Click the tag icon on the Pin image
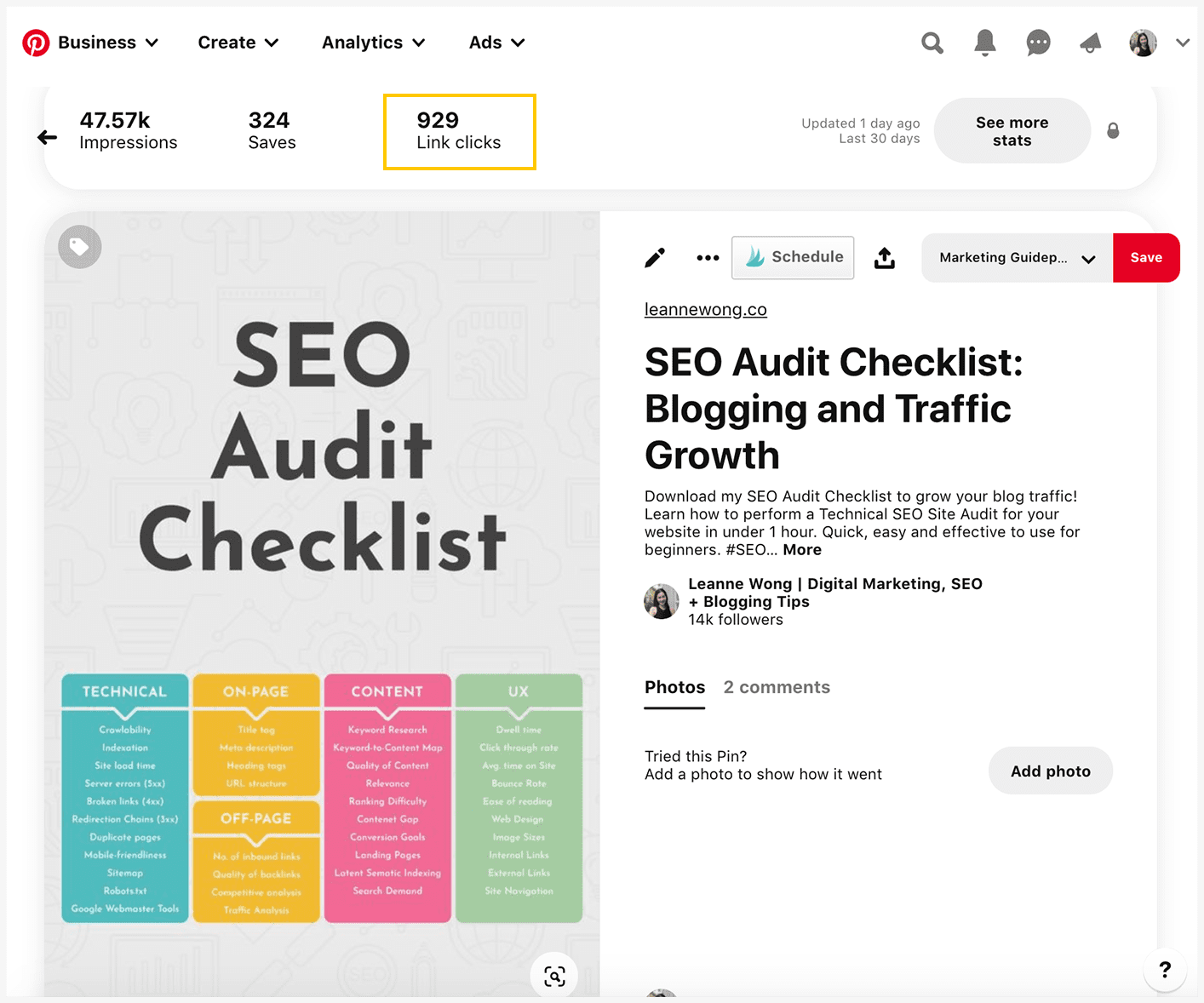The width and height of the screenshot is (1204, 1003). pyautogui.click(x=79, y=246)
